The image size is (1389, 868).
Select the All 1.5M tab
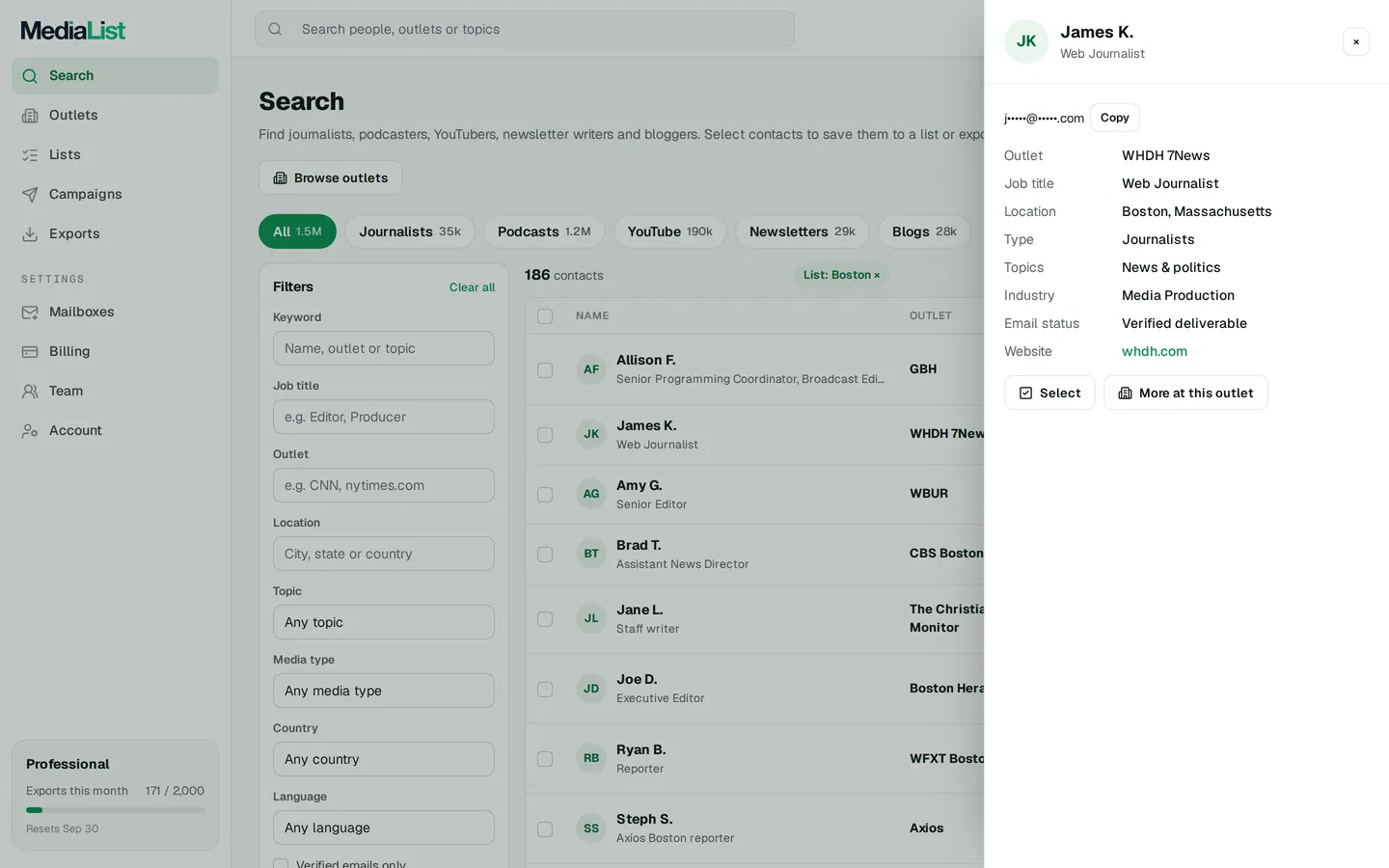coord(297,231)
